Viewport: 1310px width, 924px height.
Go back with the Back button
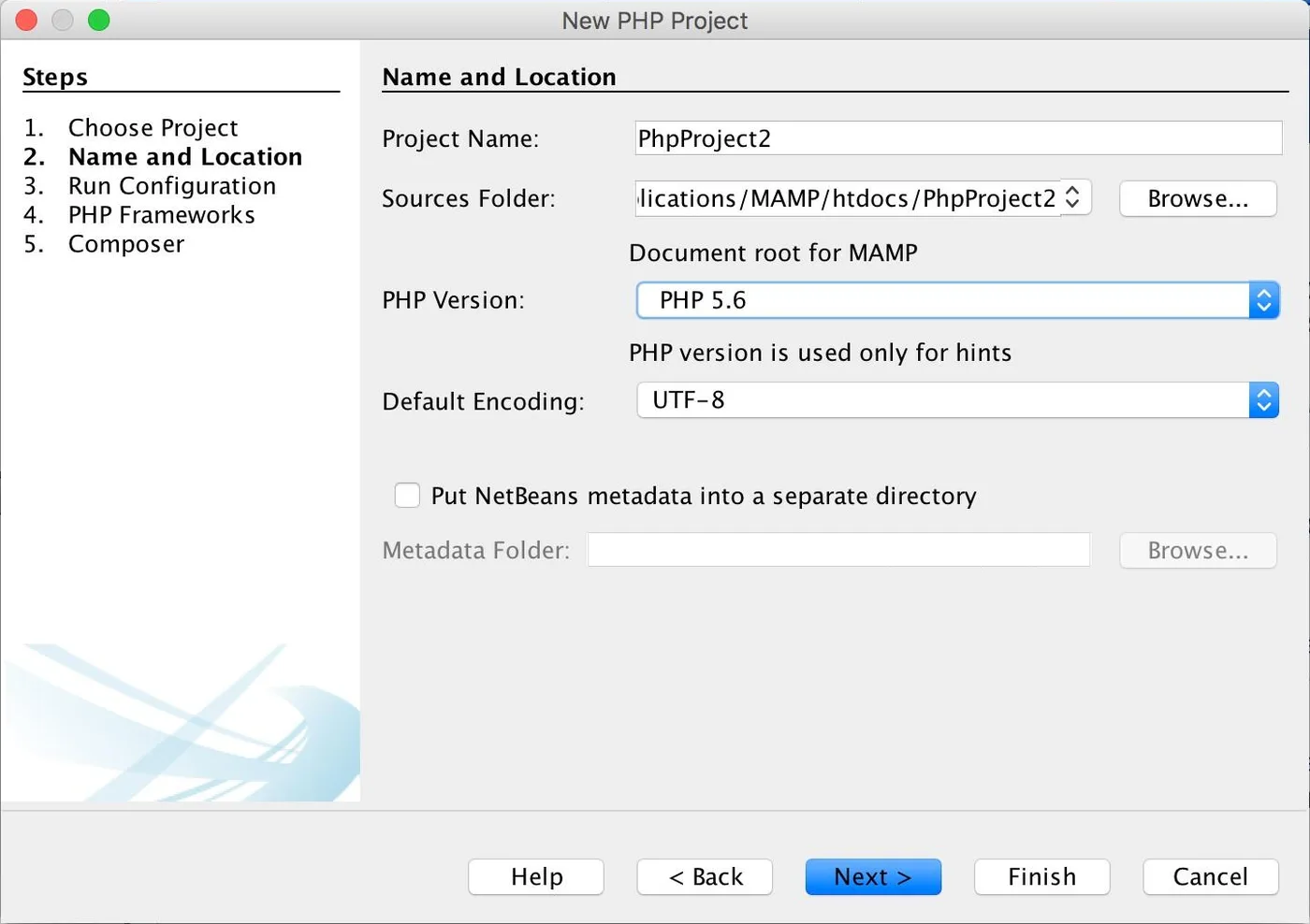click(705, 876)
